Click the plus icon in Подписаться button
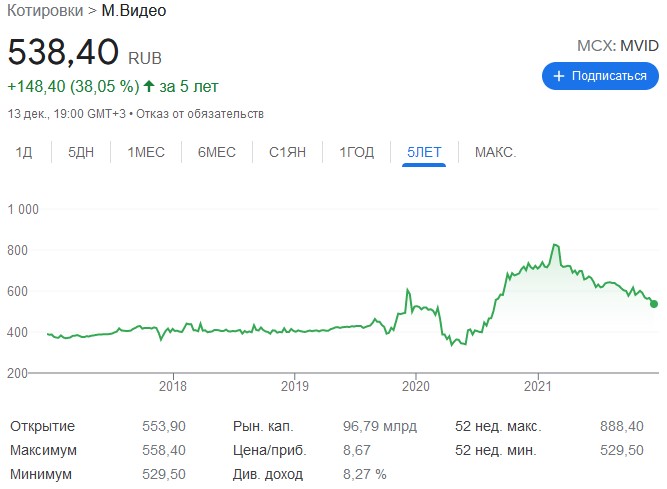Screen dimensions: 667x489 (559, 76)
